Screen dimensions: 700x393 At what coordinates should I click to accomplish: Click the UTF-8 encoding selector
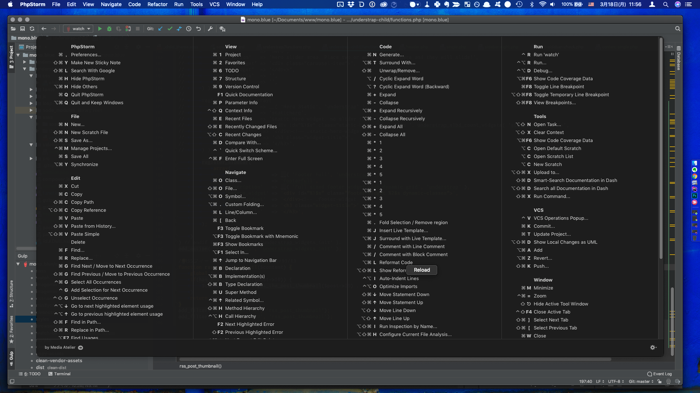(616, 381)
